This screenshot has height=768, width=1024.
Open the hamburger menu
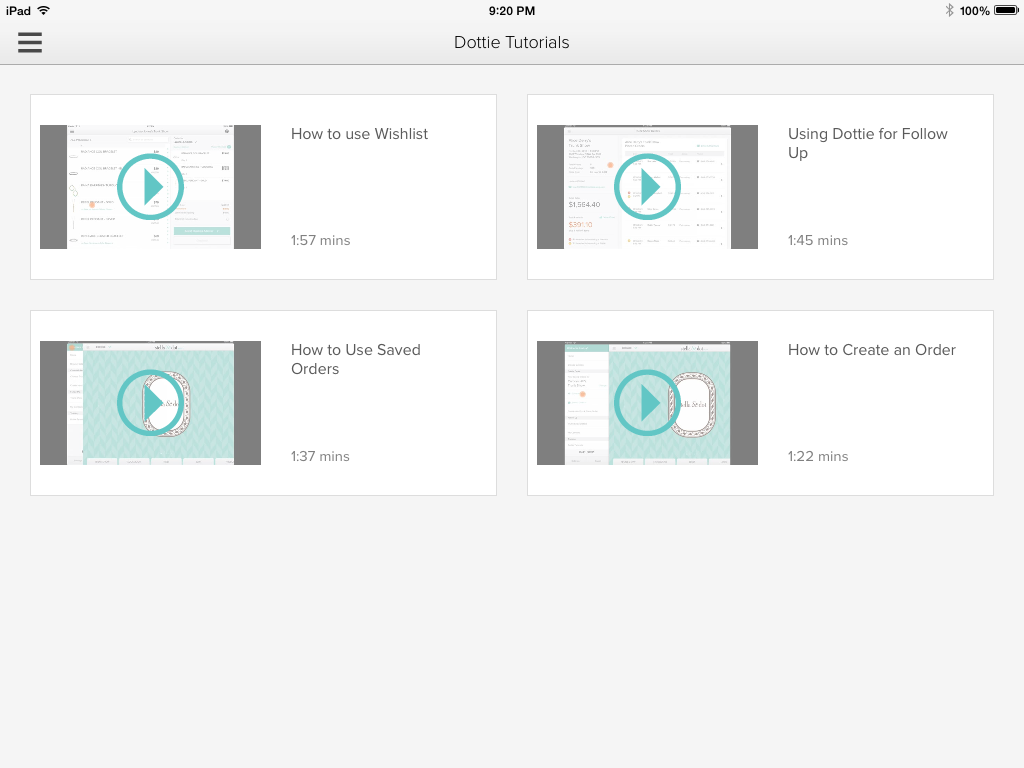[30, 42]
